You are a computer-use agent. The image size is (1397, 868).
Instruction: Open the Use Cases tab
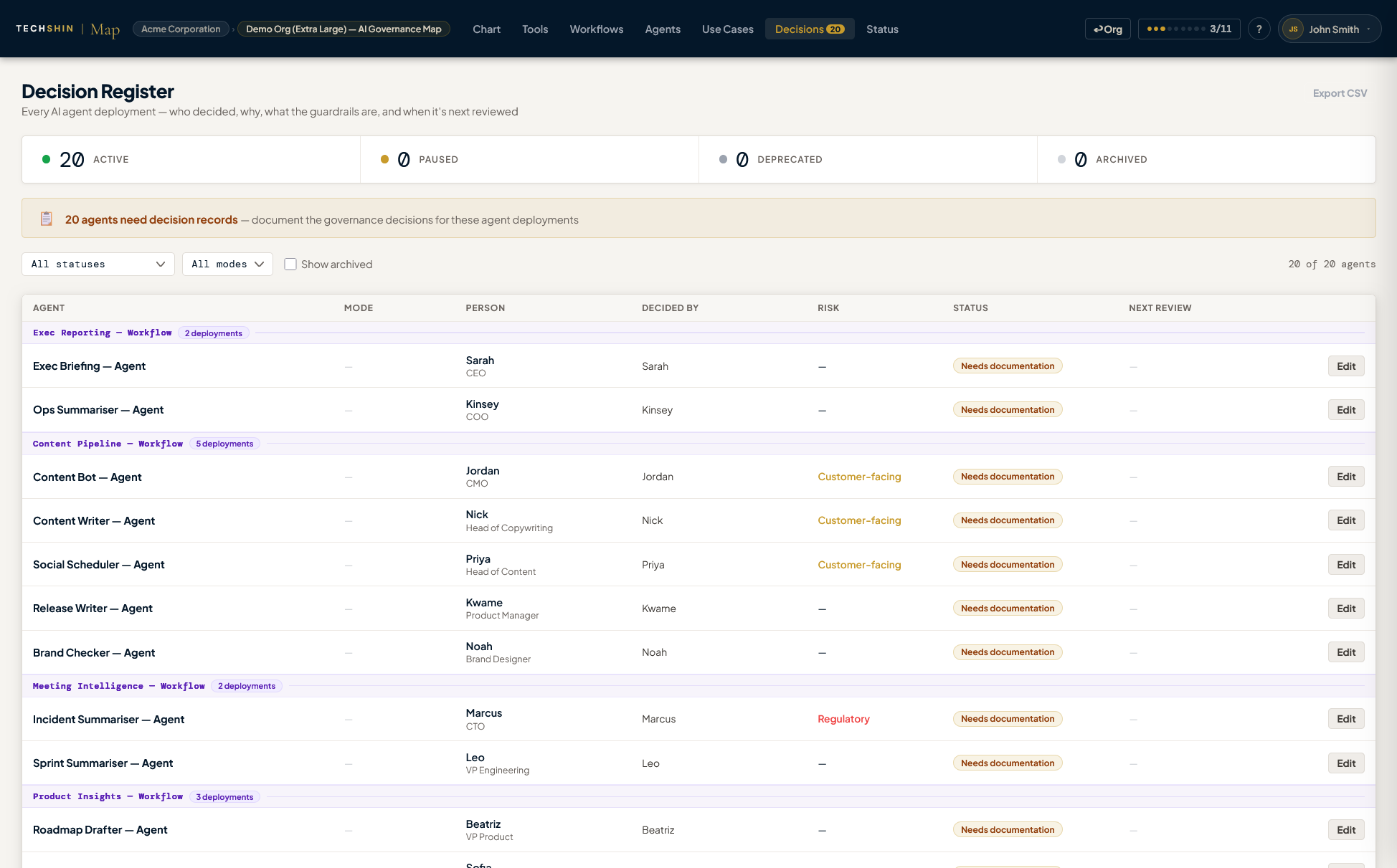coord(728,29)
